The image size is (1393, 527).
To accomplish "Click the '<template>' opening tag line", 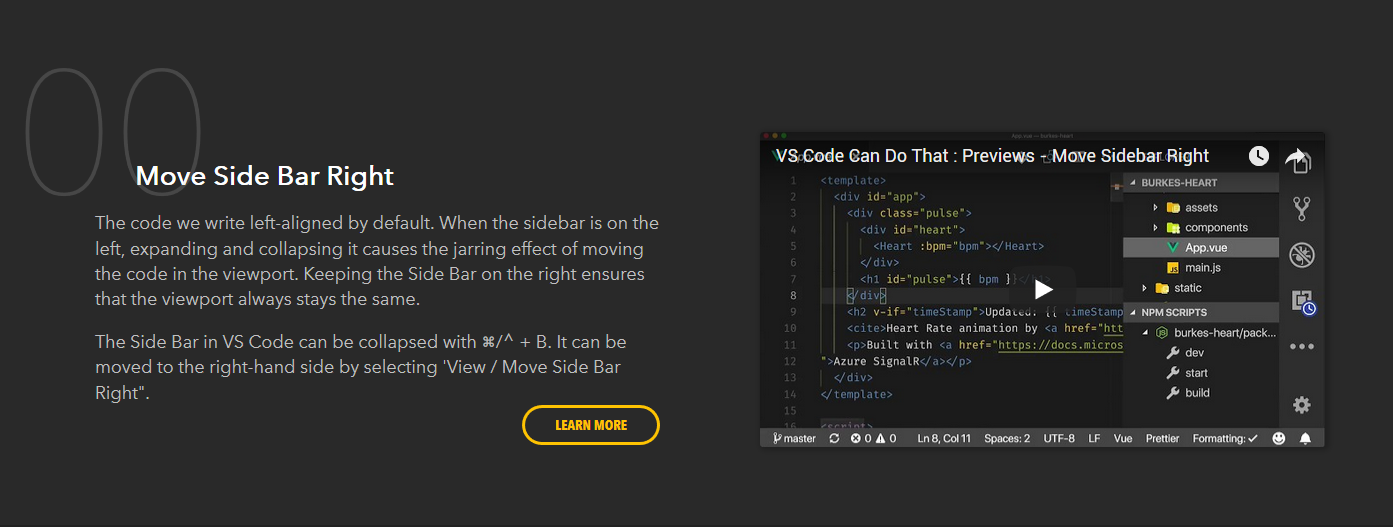I will tap(853, 181).
